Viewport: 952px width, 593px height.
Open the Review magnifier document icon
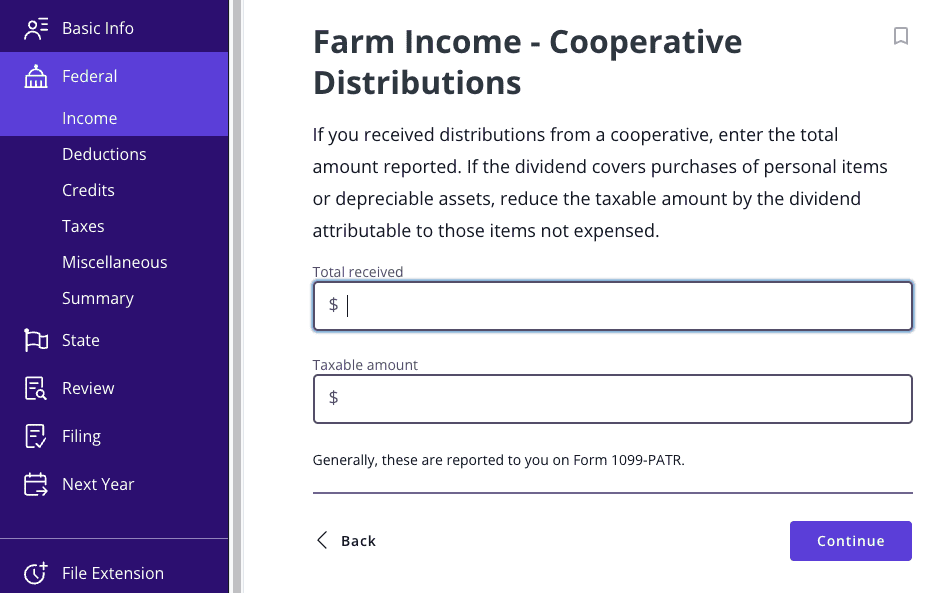pyautogui.click(x=35, y=388)
